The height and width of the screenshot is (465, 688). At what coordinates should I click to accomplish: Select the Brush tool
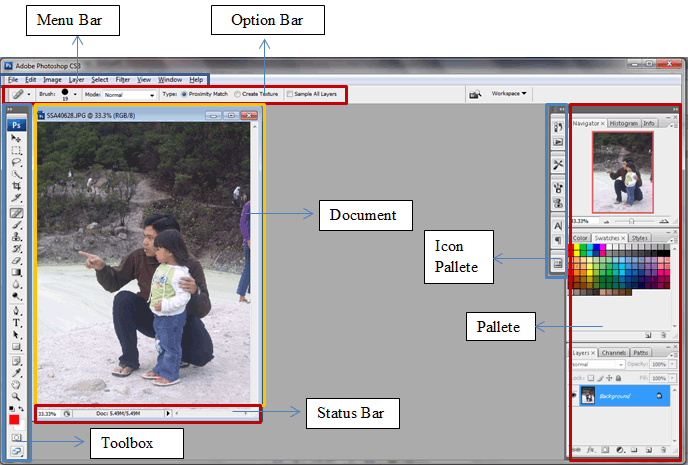[16, 225]
